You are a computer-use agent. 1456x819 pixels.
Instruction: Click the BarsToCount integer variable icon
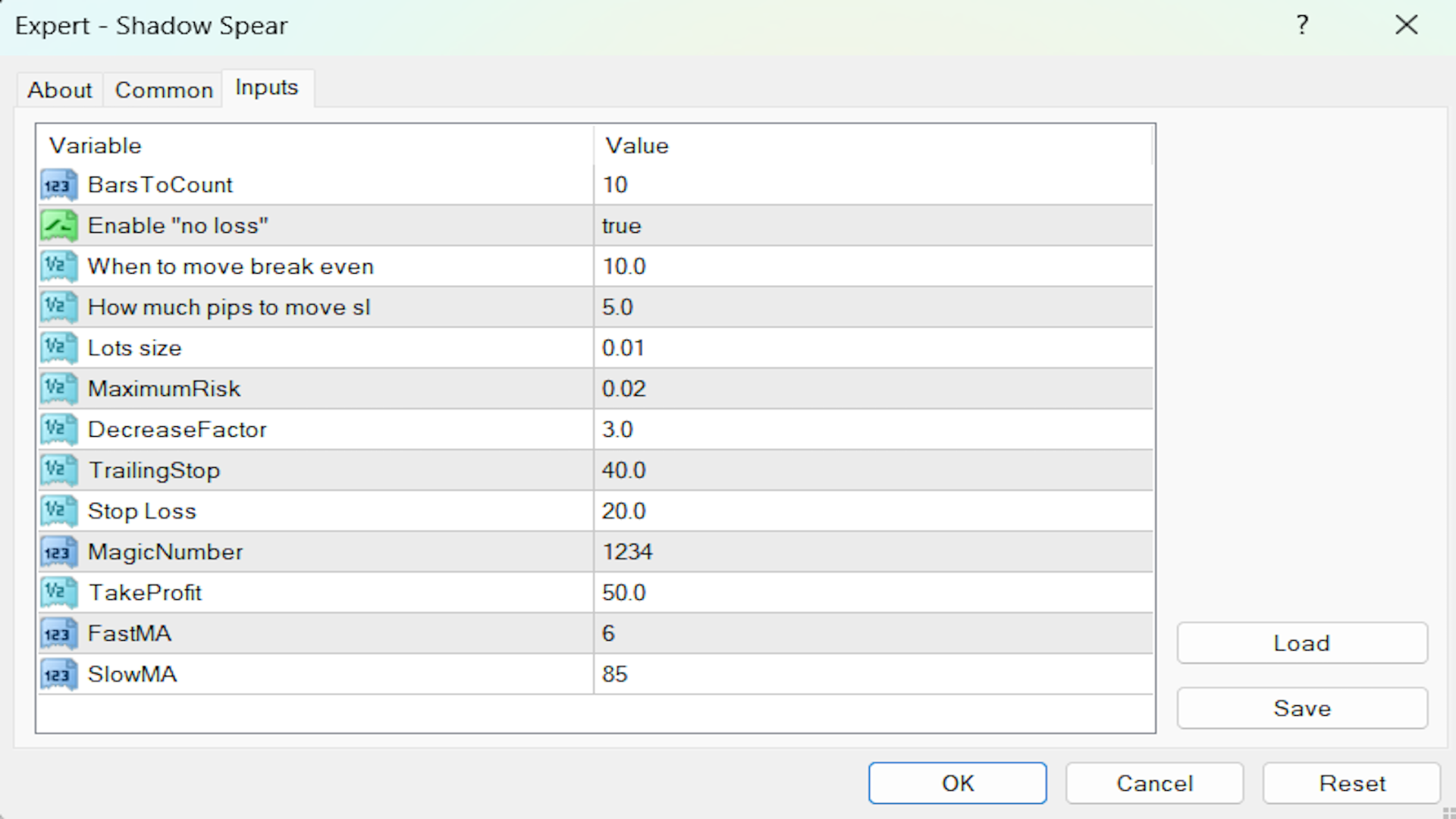pos(58,185)
